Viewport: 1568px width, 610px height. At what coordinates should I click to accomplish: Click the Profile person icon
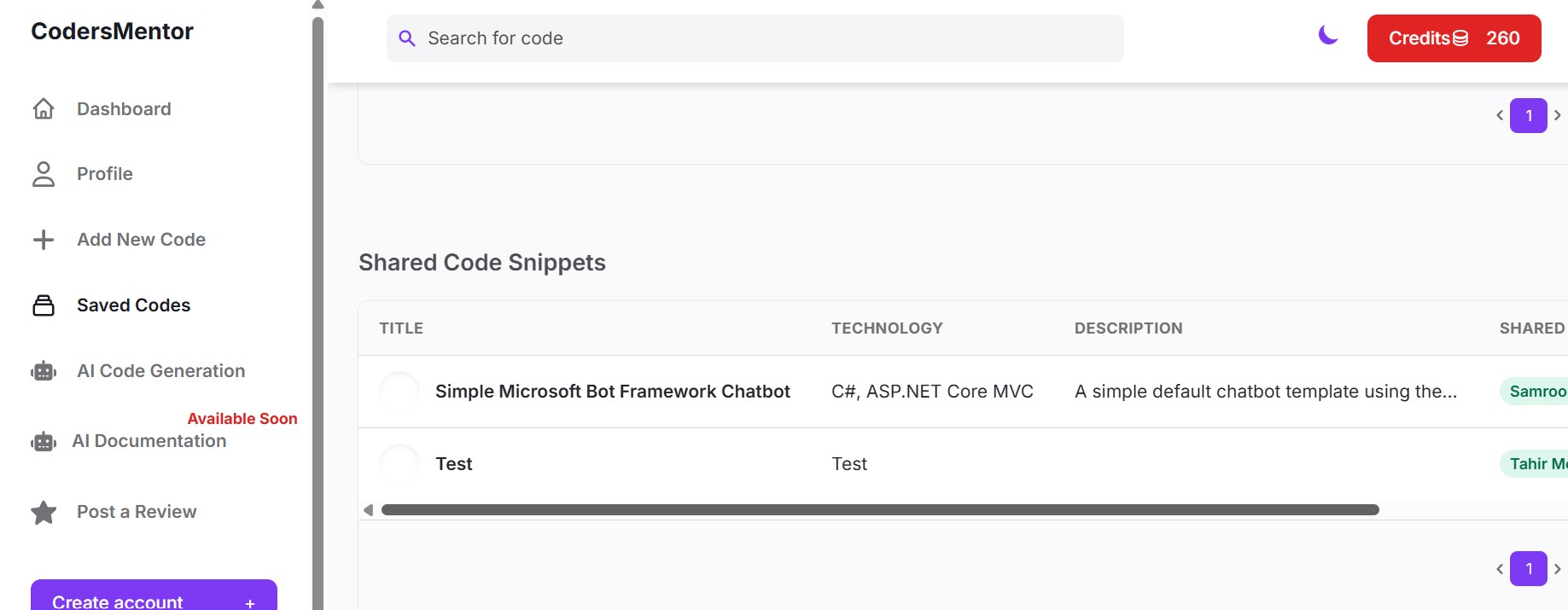coord(44,174)
